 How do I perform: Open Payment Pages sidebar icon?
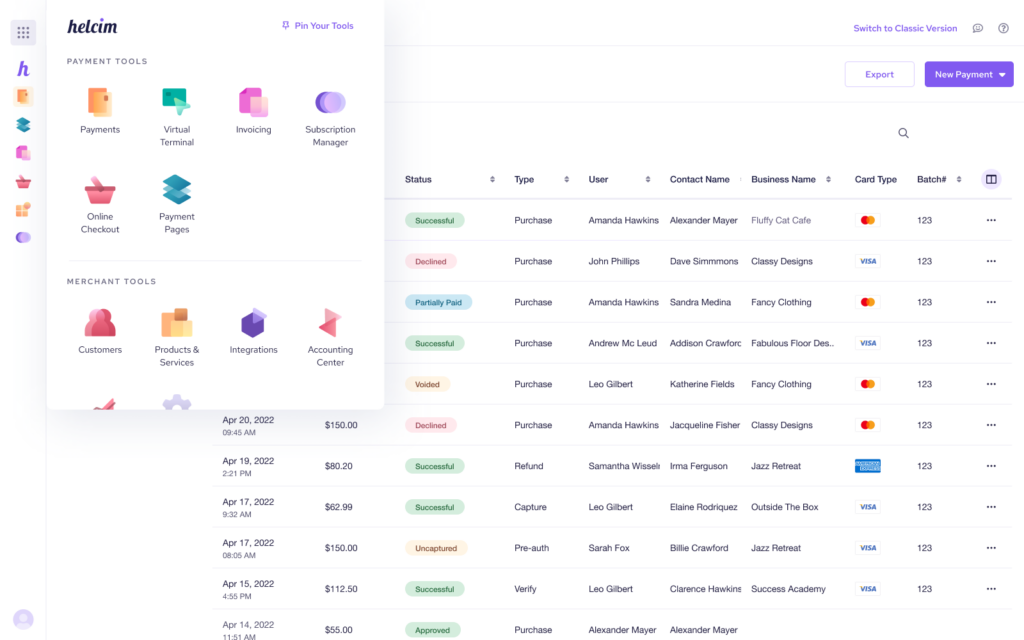tap(23, 125)
